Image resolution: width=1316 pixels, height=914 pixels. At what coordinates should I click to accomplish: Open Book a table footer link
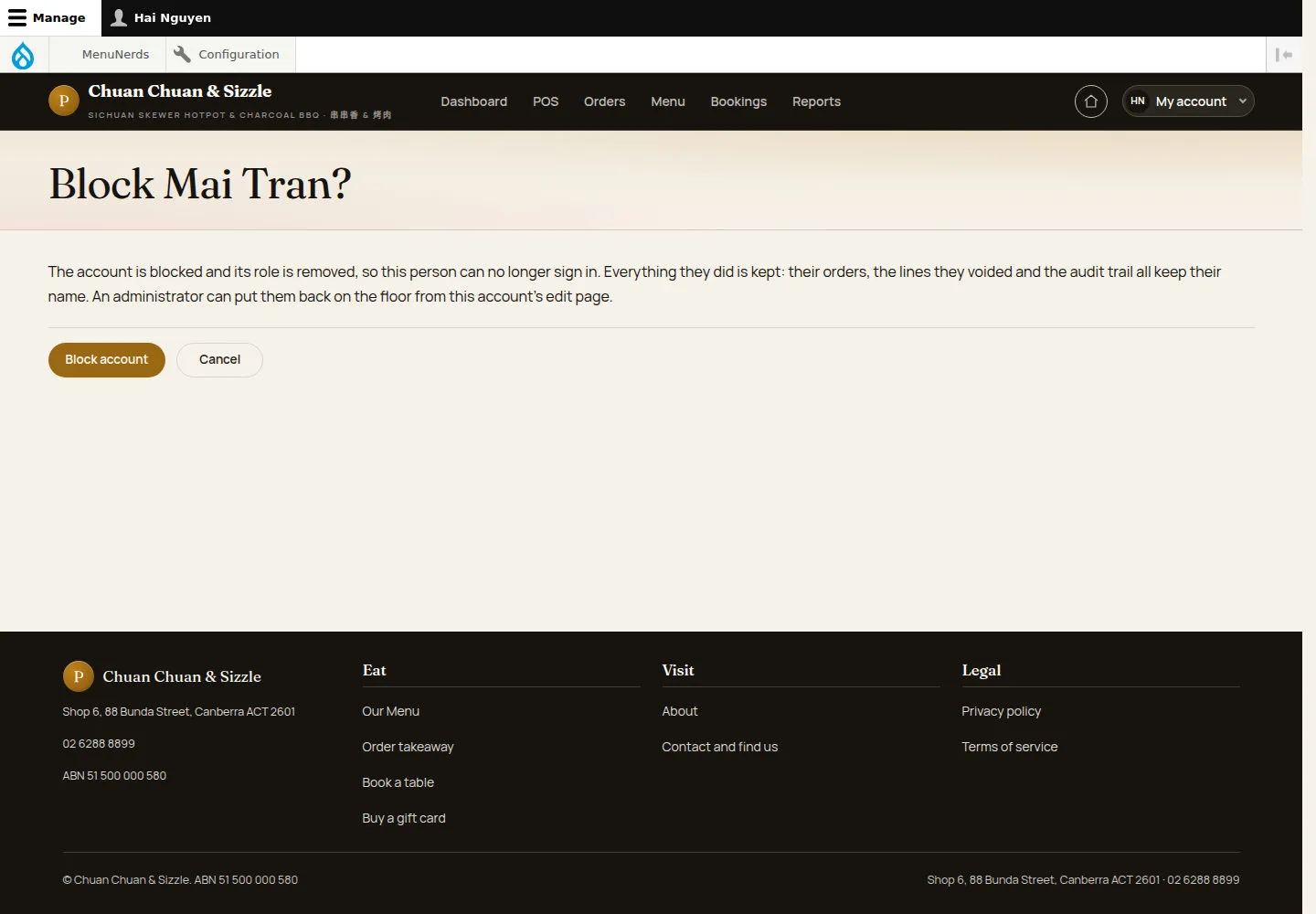point(398,782)
